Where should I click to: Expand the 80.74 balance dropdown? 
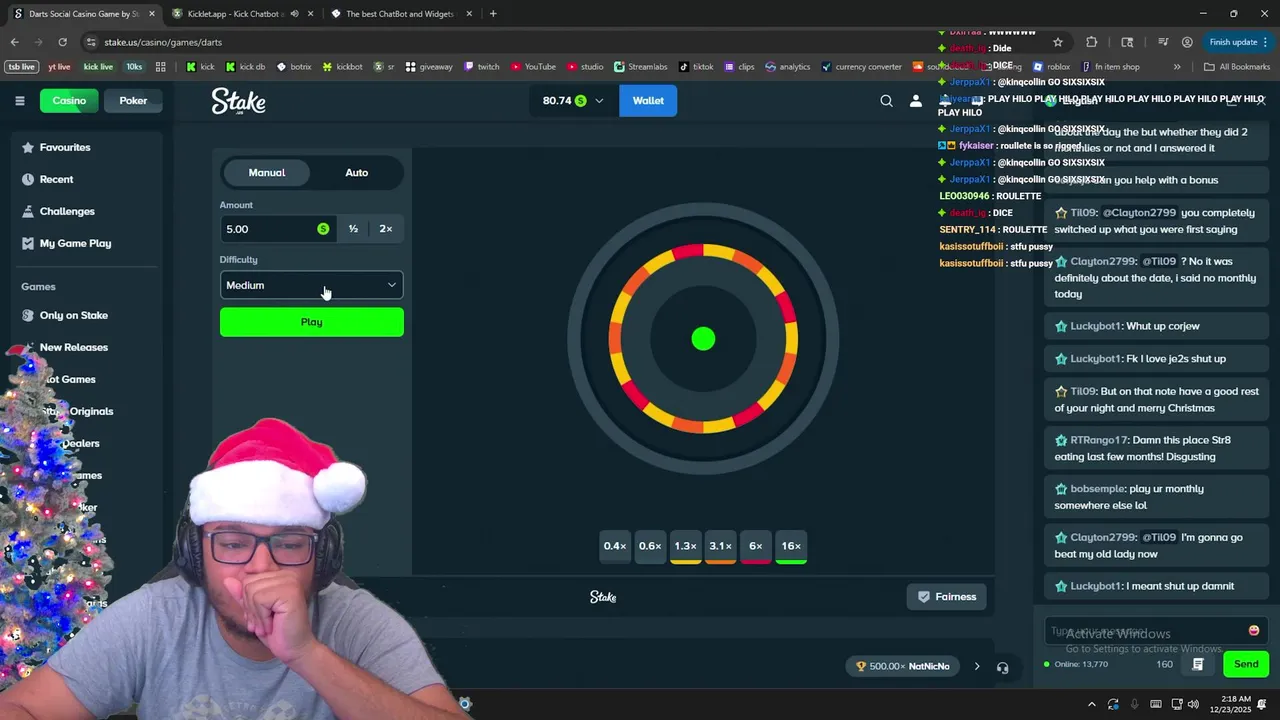pyautogui.click(x=573, y=101)
